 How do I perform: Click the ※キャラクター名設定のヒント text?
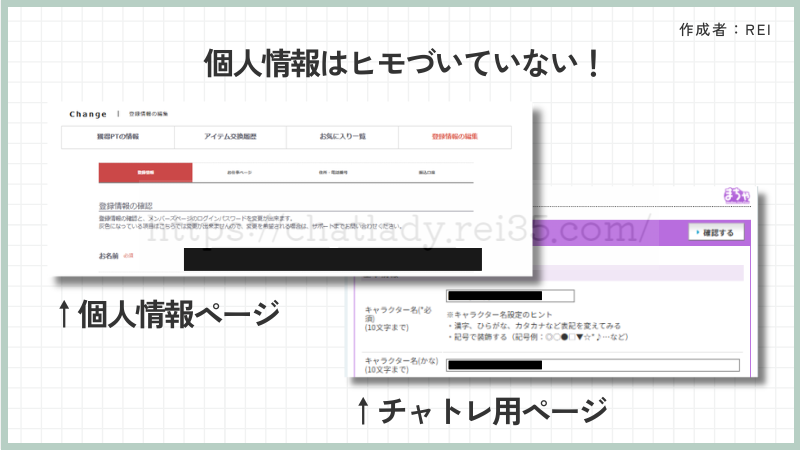(x=499, y=315)
